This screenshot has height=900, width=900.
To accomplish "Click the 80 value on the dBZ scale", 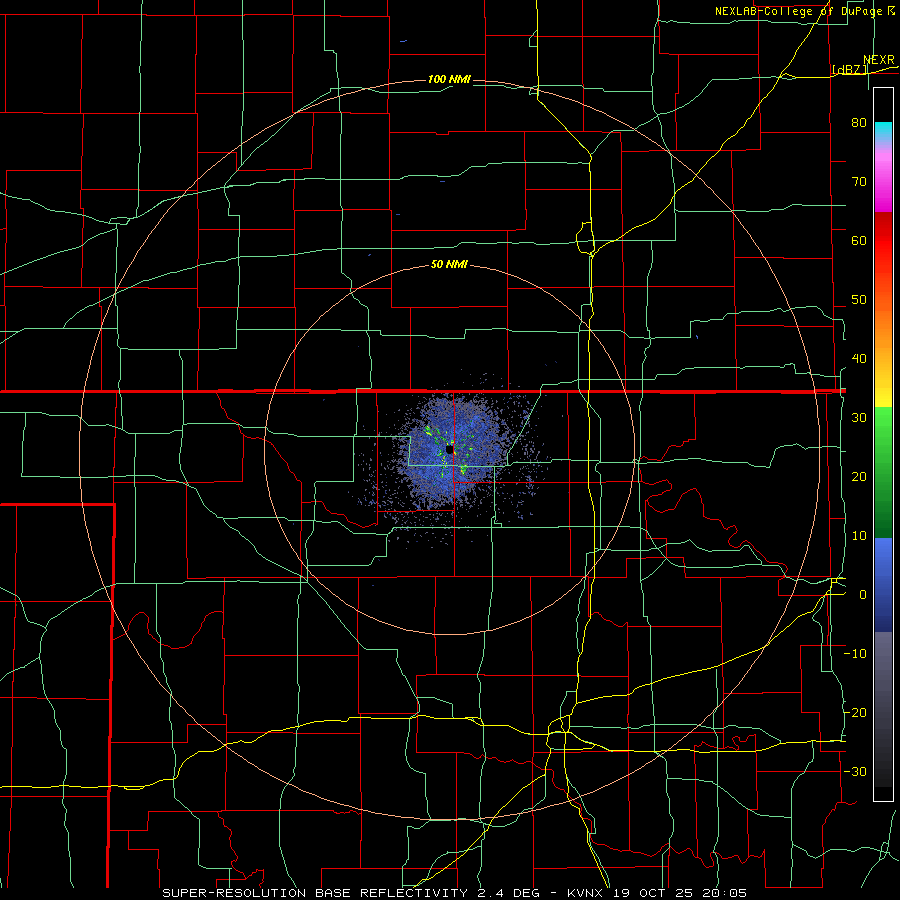I will pos(859,122).
